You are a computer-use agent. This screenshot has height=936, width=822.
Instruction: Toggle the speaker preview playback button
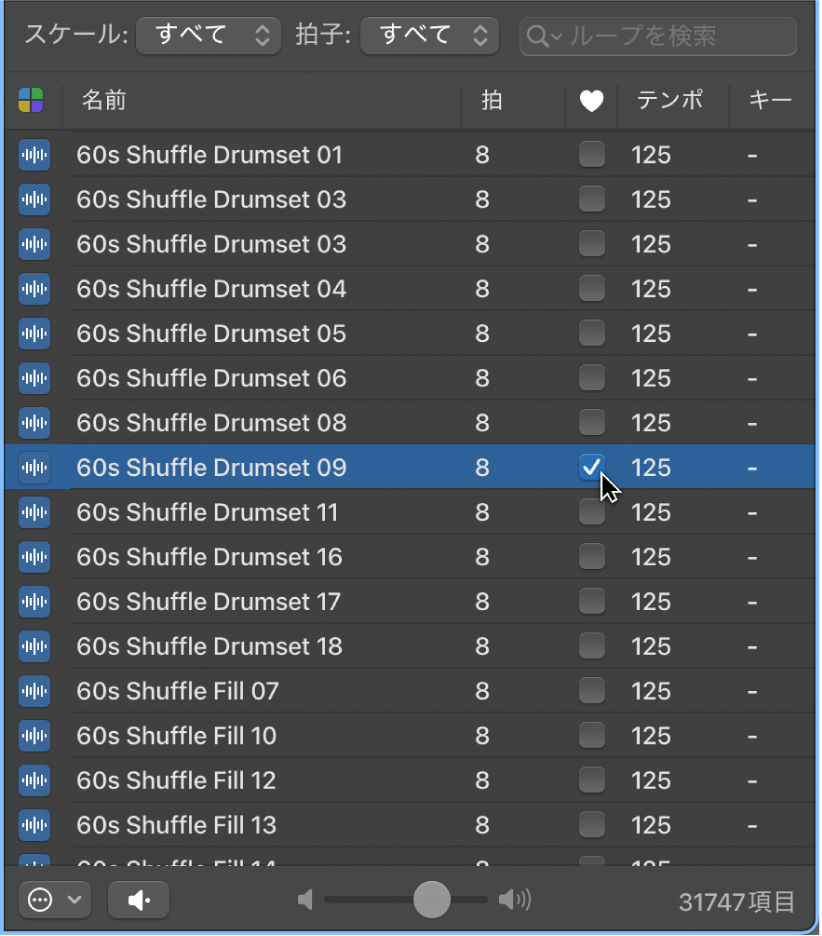[138, 900]
